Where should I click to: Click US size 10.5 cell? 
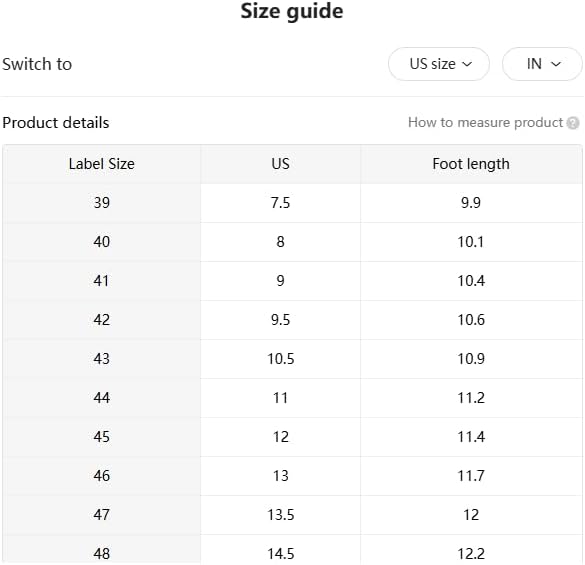point(281,359)
